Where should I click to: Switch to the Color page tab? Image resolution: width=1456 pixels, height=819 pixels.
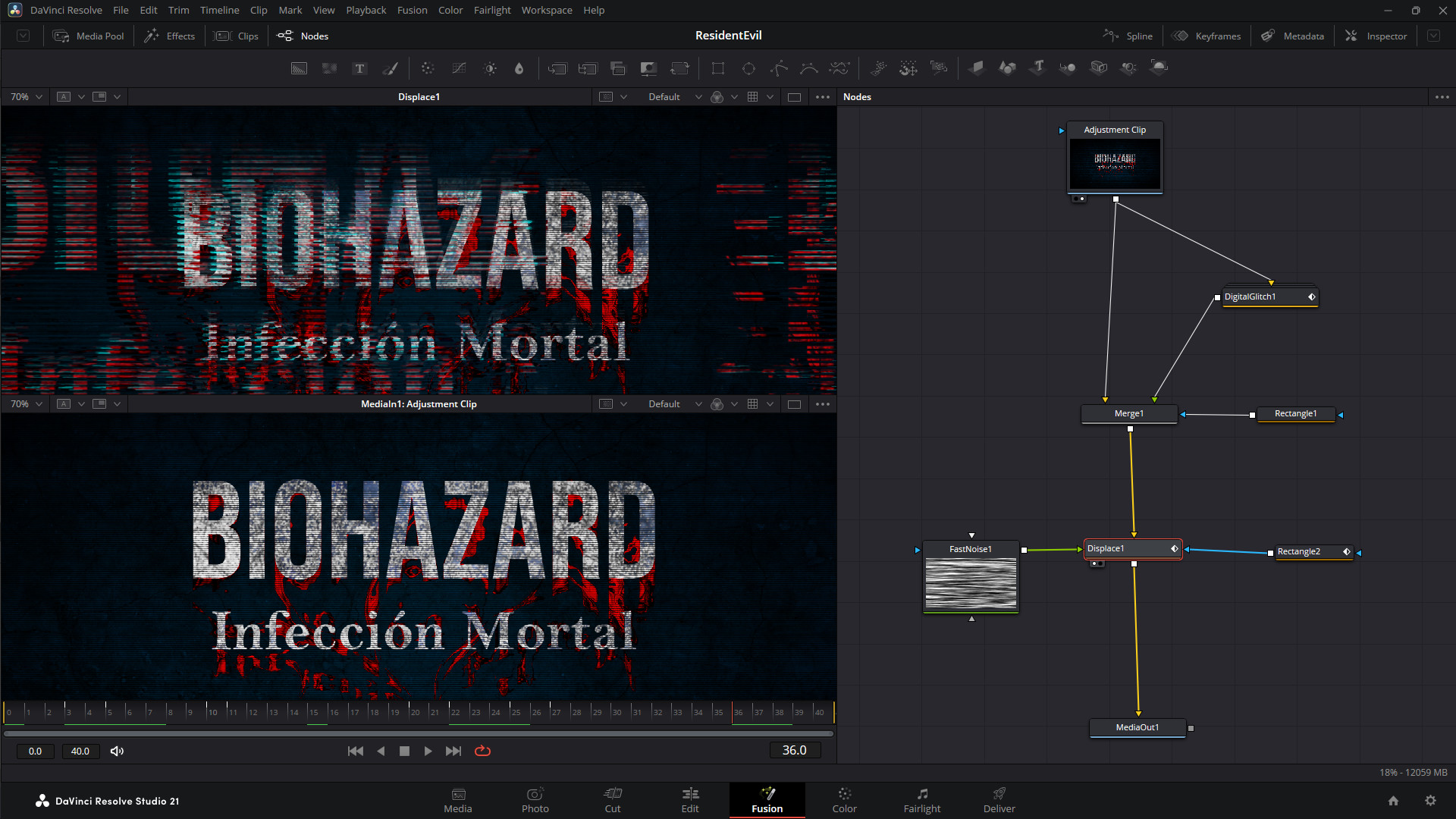844,801
